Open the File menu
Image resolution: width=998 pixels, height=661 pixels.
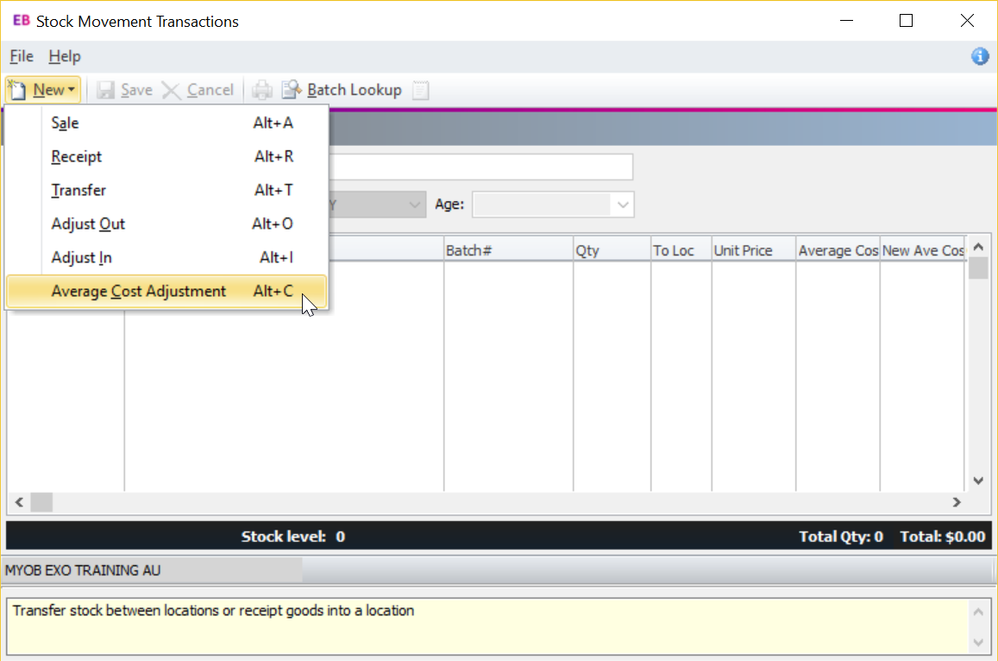pos(21,57)
